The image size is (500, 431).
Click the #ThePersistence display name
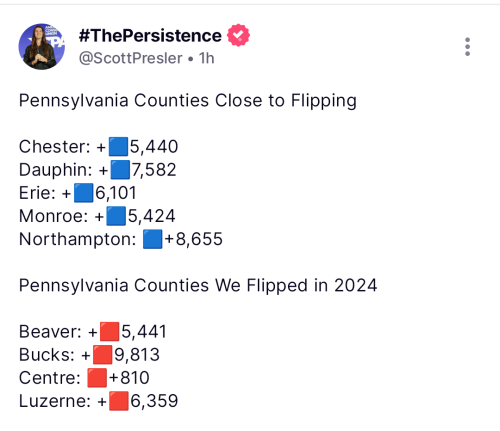click(150, 35)
